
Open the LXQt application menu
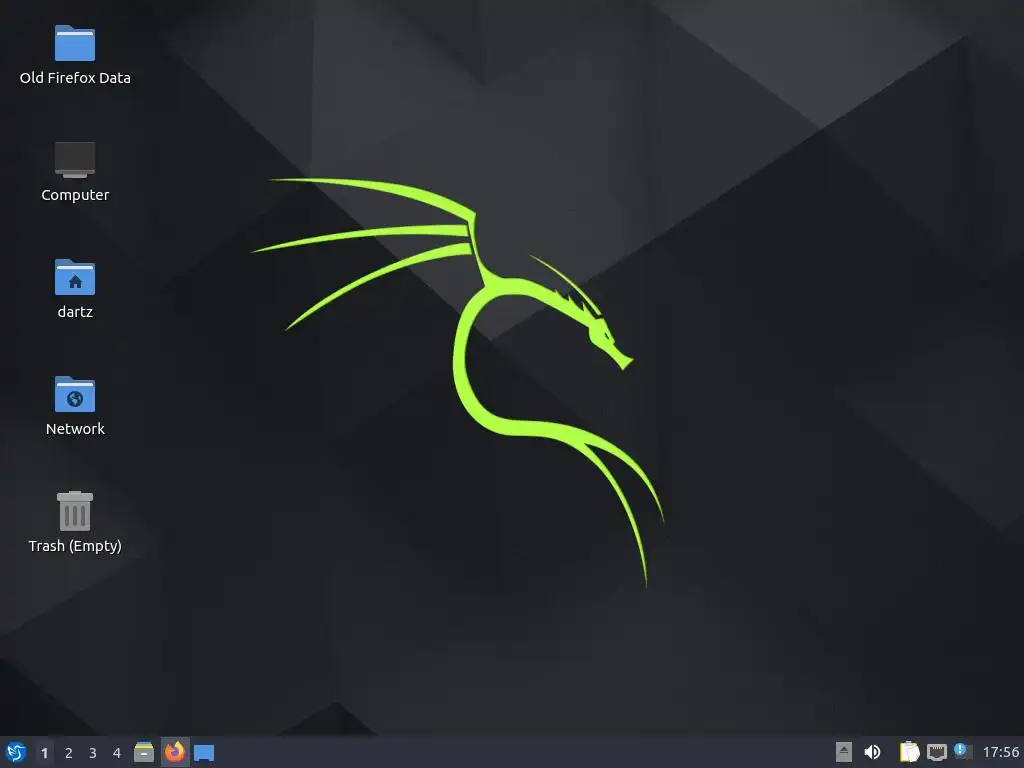click(15, 752)
